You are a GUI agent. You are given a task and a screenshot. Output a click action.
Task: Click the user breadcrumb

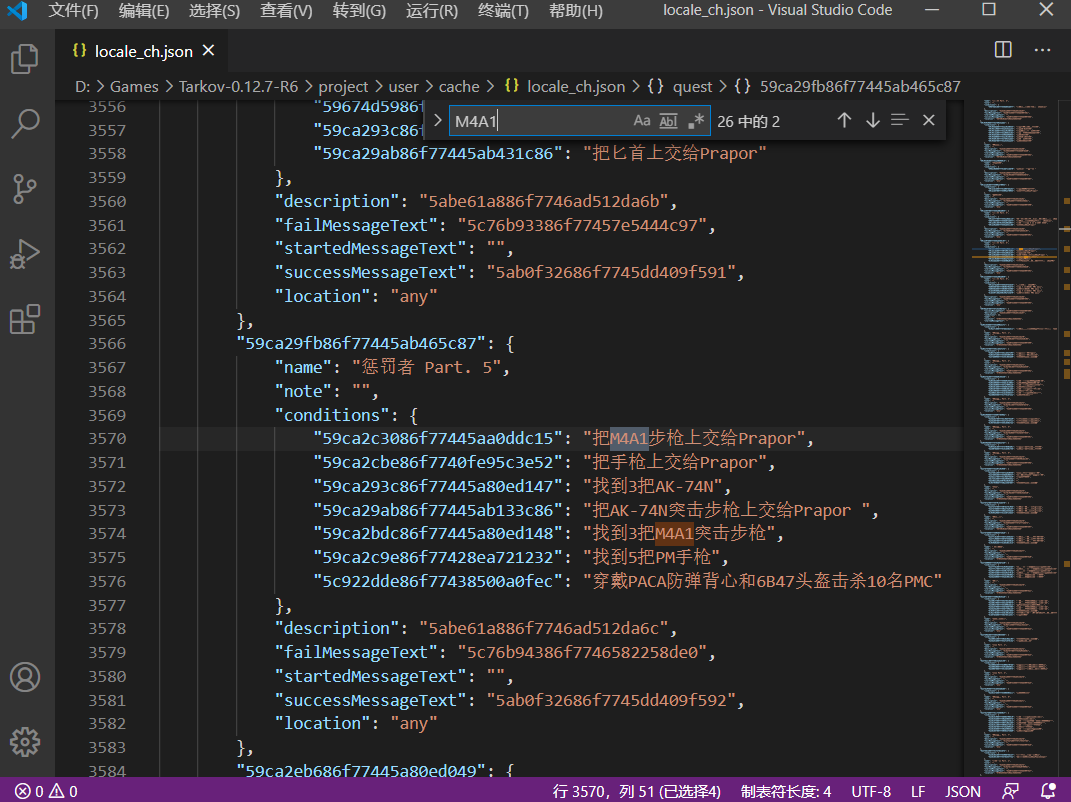tap(403, 87)
